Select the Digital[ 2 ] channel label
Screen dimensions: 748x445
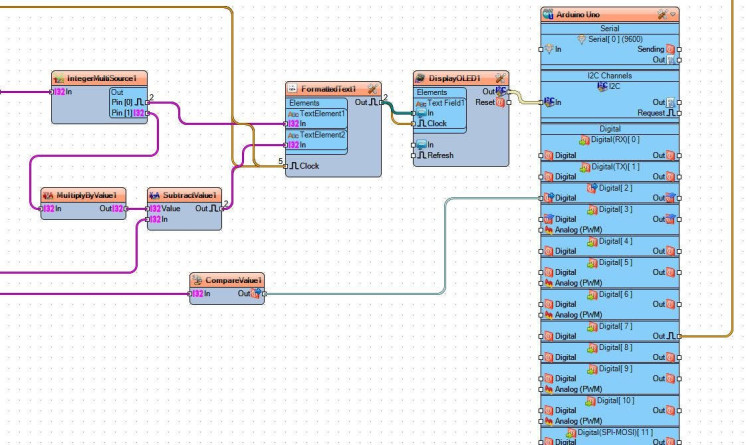615,188
